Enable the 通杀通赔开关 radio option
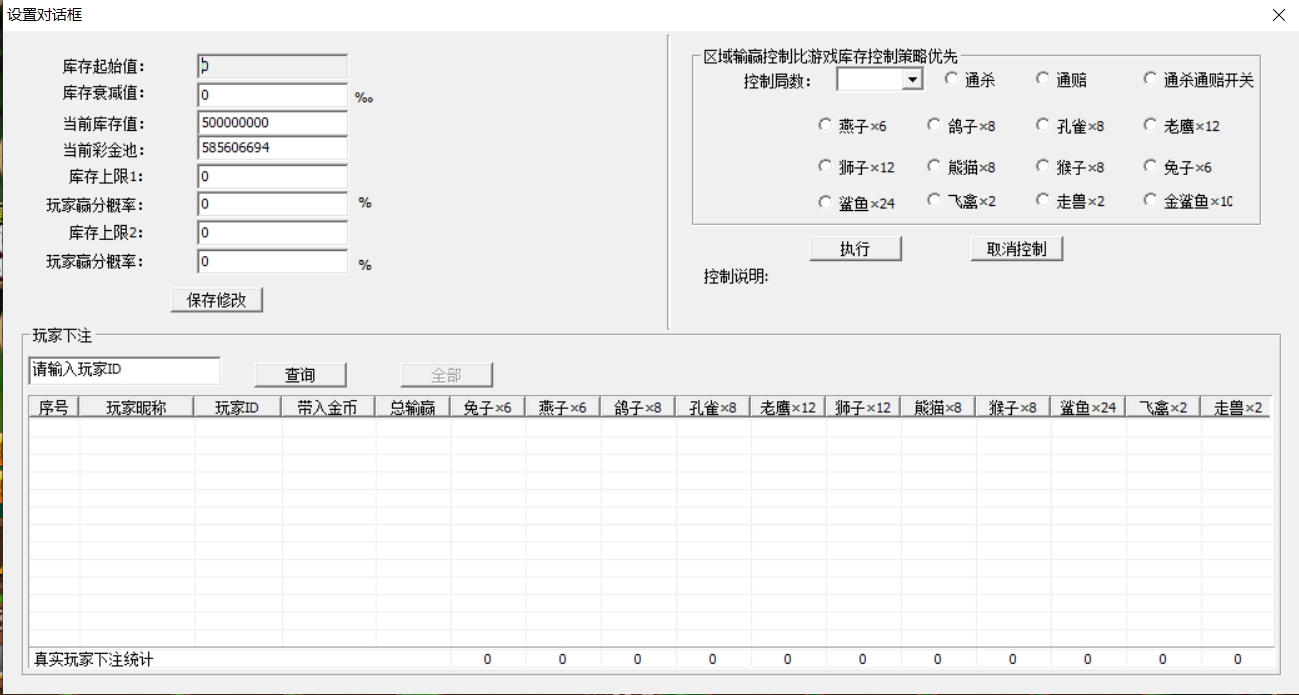Image resolution: width=1299 pixels, height=695 pixels. 1150,80
